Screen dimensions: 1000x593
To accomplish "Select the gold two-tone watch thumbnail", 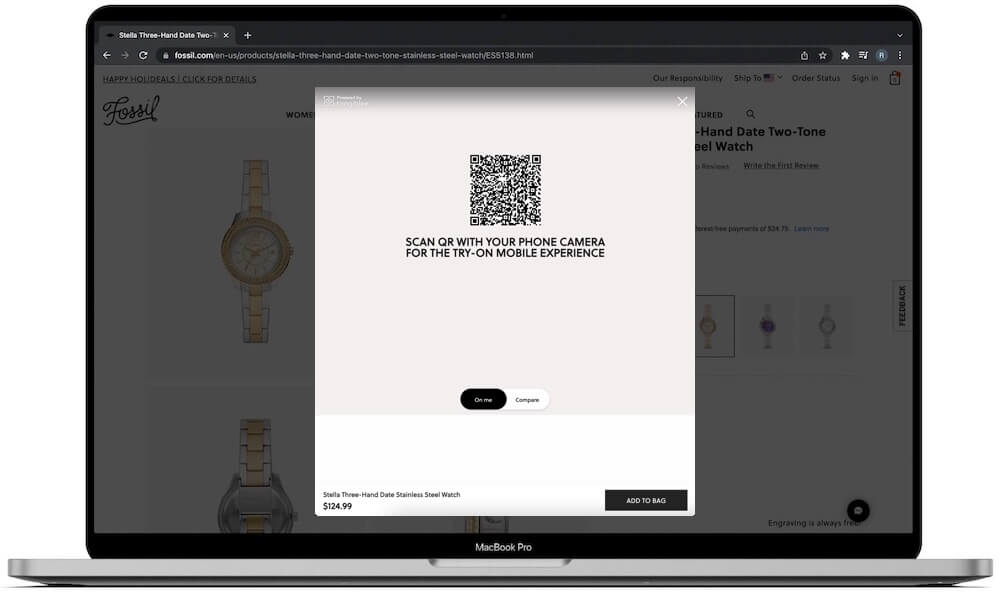I will click(x=714, y=326).
